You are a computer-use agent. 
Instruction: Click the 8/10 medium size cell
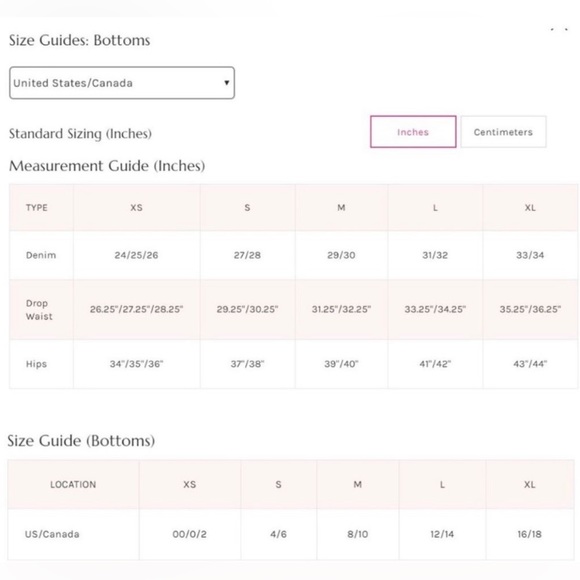pyautogui.click(x=358, y=534)
